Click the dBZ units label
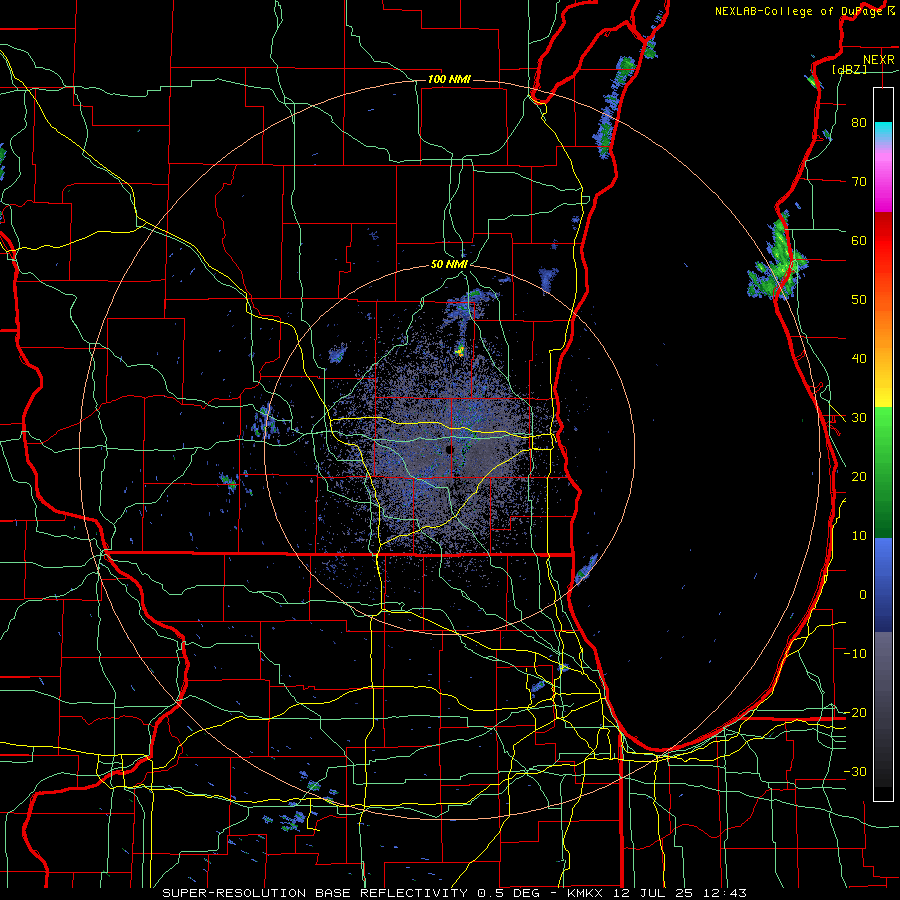 point(849,69)
